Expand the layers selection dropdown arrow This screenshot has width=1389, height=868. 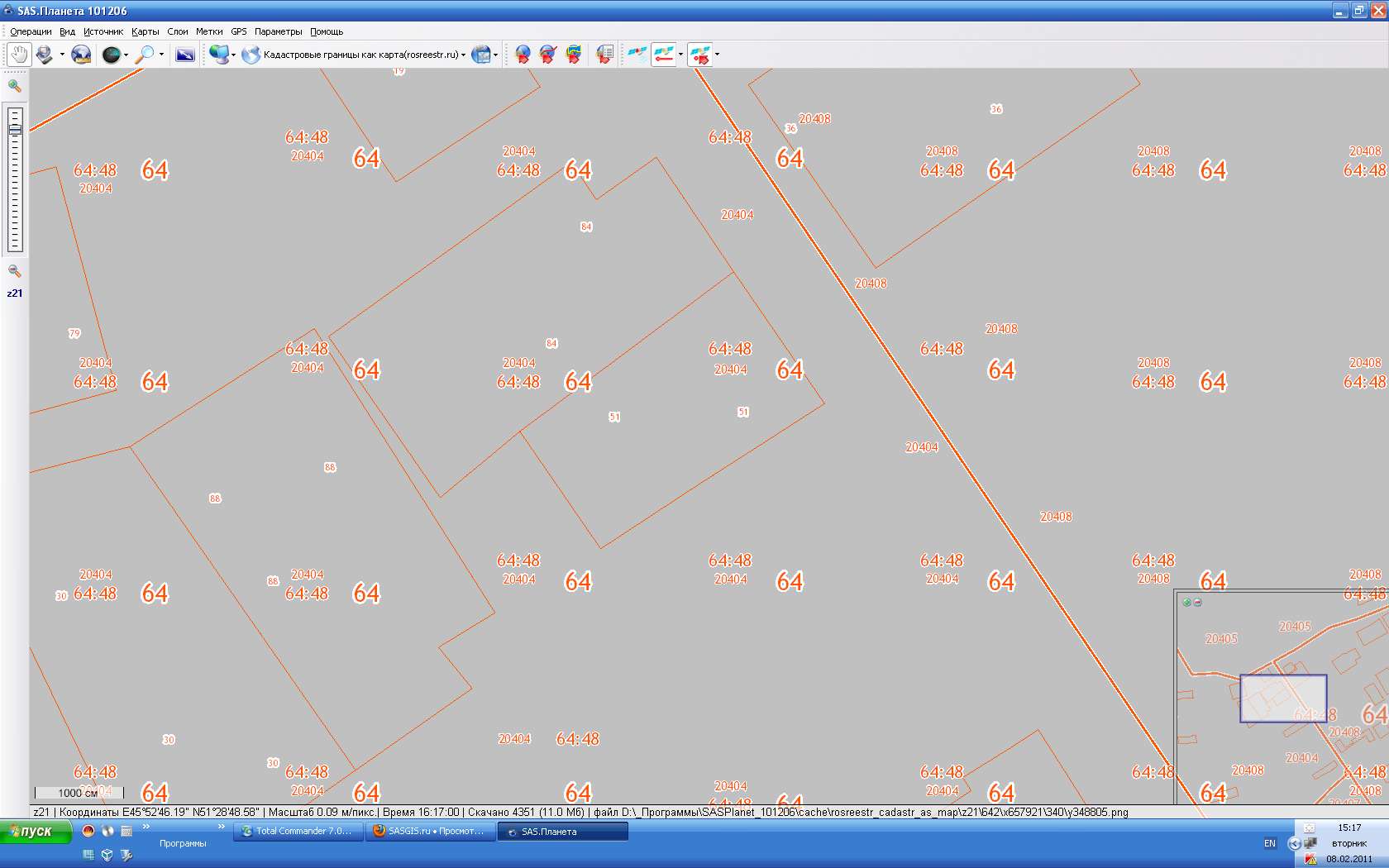click(495, 55)
